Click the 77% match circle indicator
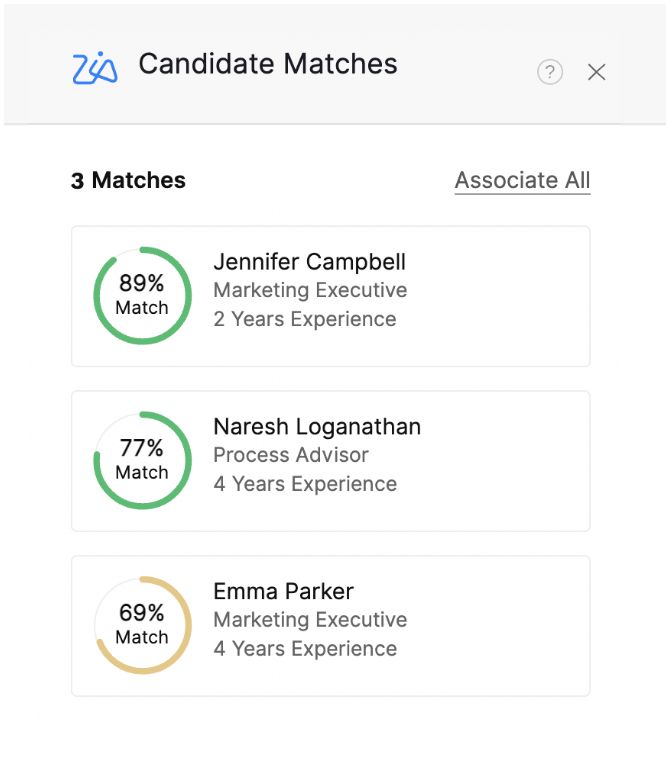The image size is (670, 762). [142, 460]
